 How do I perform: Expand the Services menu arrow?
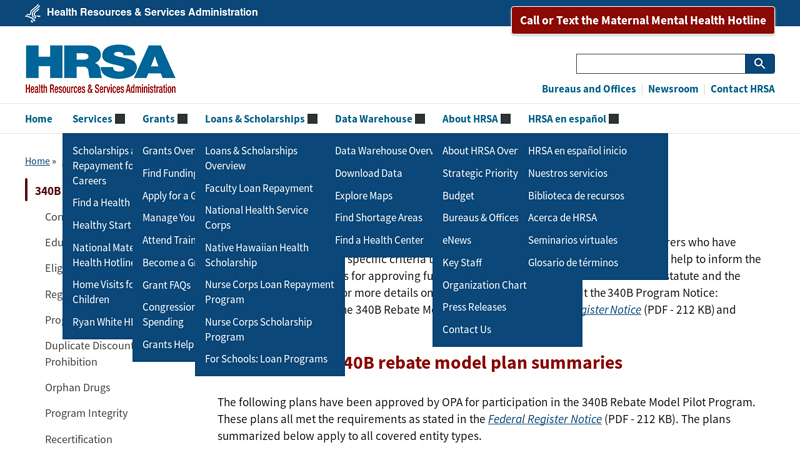pos(120,119)
